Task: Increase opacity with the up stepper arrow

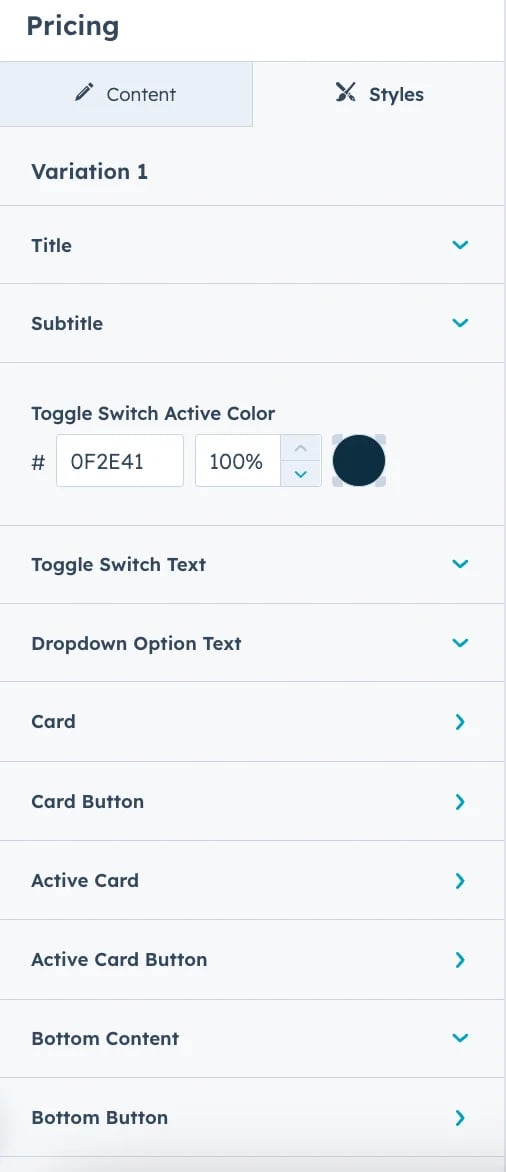Action: [x=301, y=448]
